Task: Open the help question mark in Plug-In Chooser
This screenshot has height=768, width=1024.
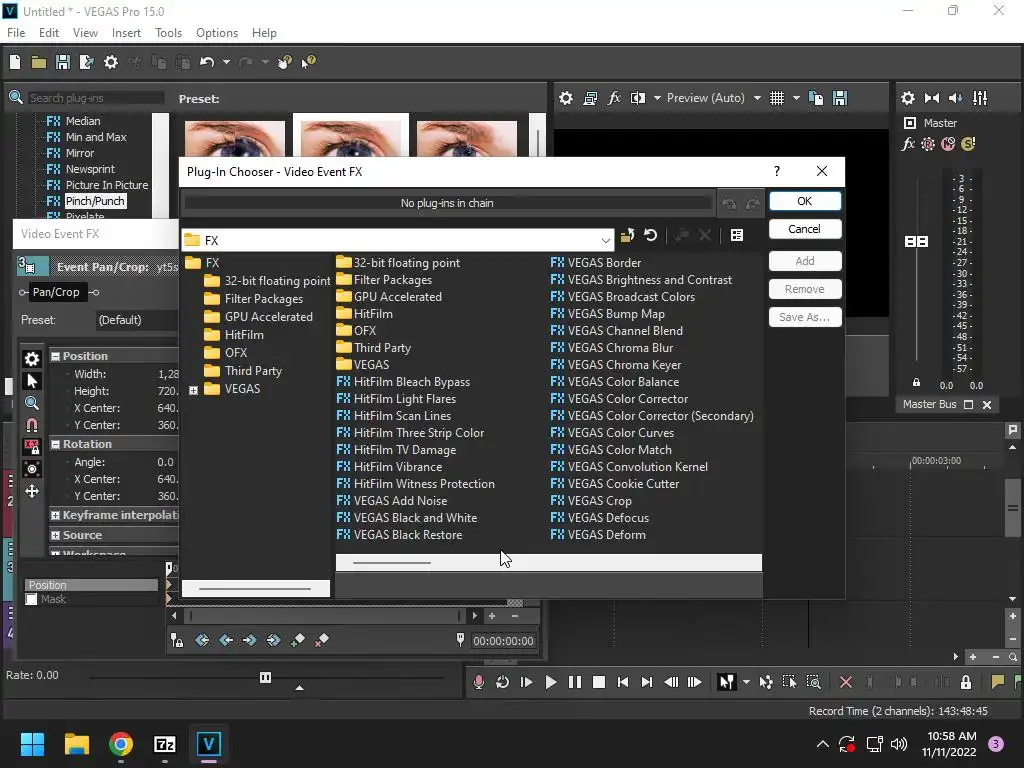Action: (776, 171)
